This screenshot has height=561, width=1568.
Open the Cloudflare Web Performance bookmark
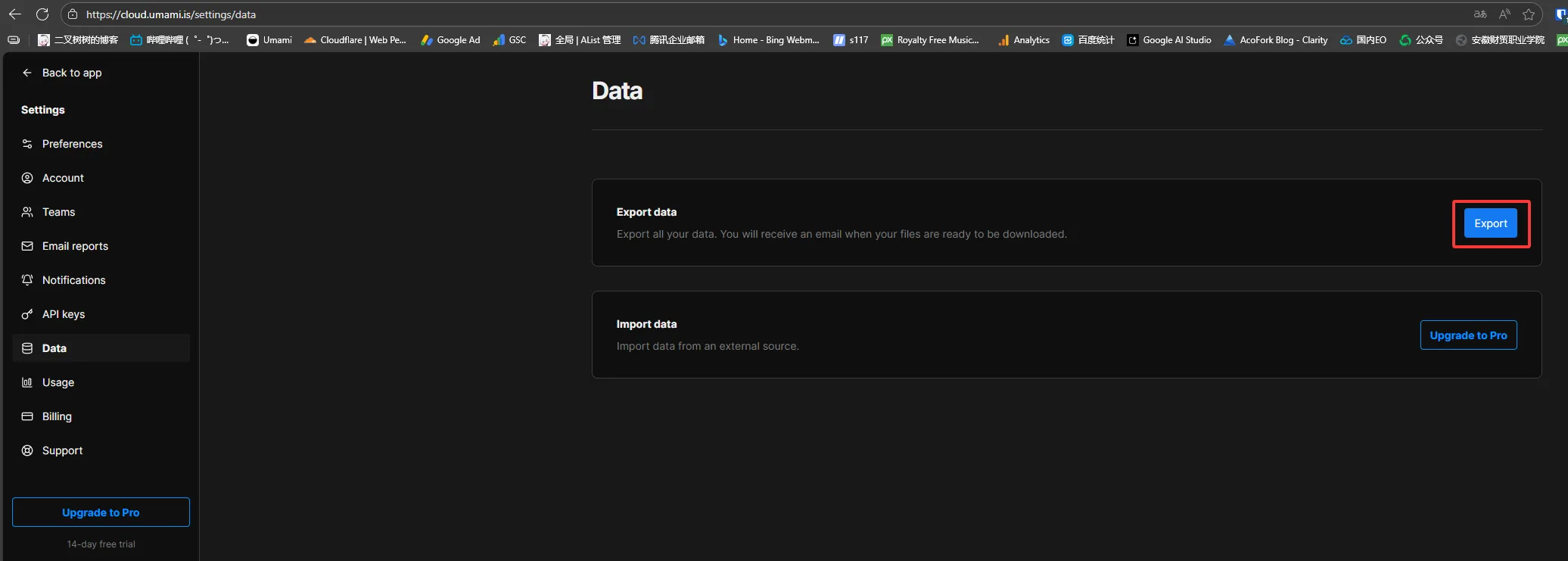(x=355, y=40)
